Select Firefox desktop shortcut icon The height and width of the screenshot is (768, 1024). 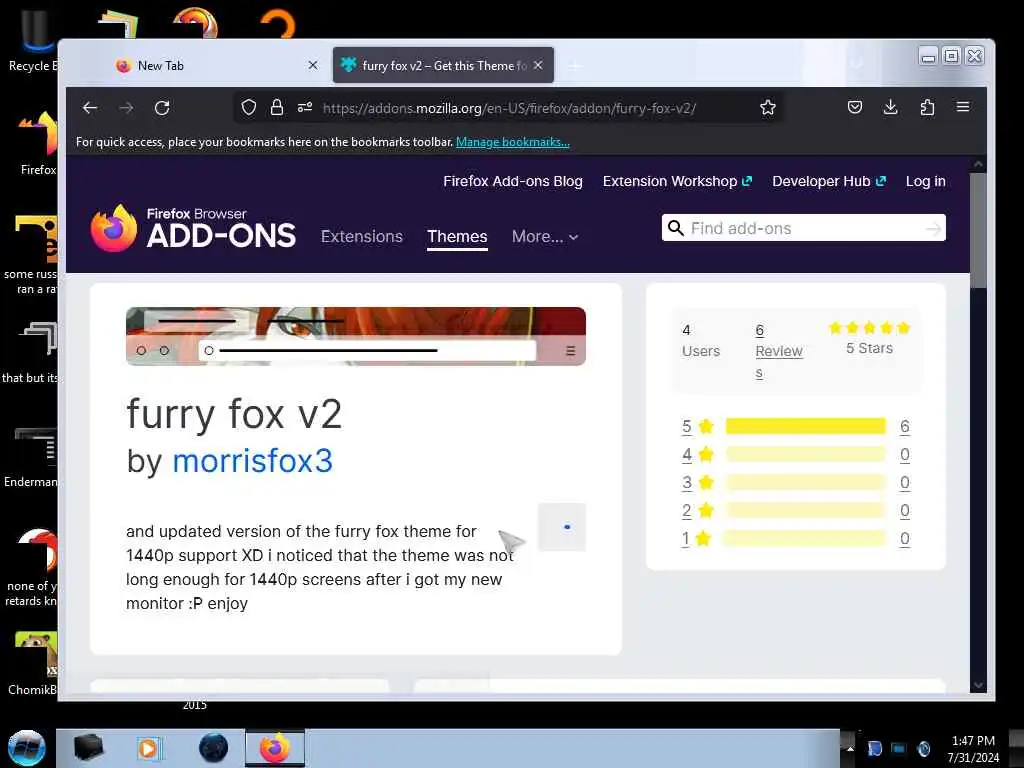point(38,144)
